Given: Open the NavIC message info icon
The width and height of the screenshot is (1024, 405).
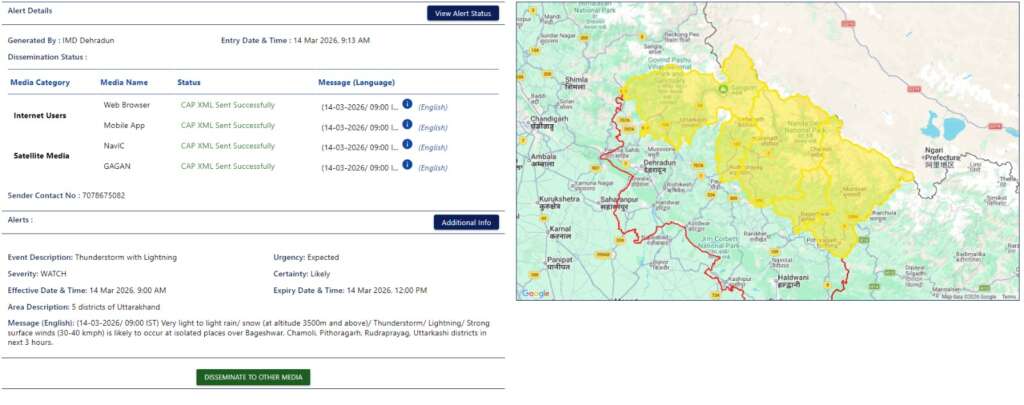Looking at the screenshot, I should [x=407, y=146].
